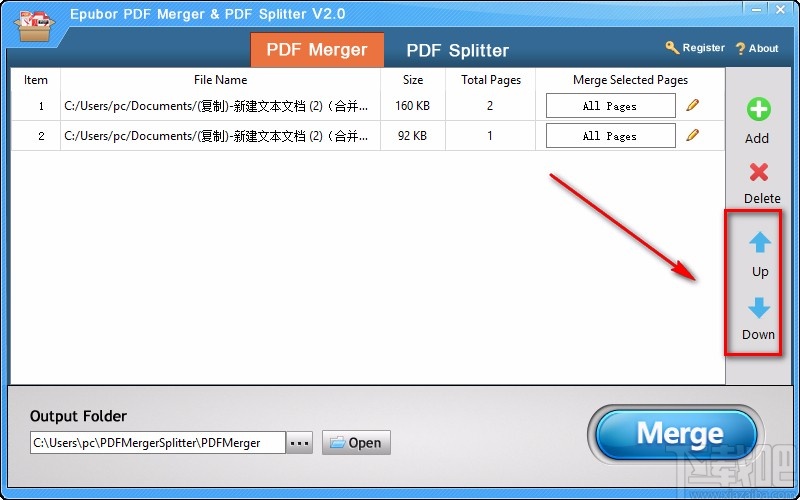Open the About help link
This screenshot has height=500, width=800.
757,48
